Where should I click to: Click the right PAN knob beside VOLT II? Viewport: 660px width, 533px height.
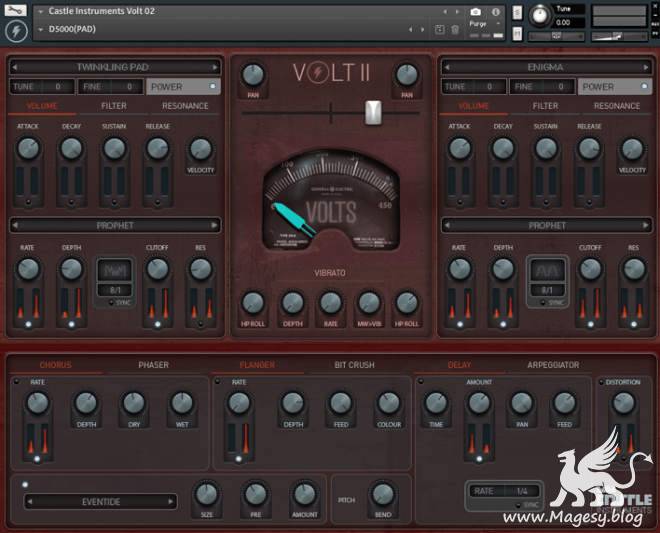coord(407,75)
